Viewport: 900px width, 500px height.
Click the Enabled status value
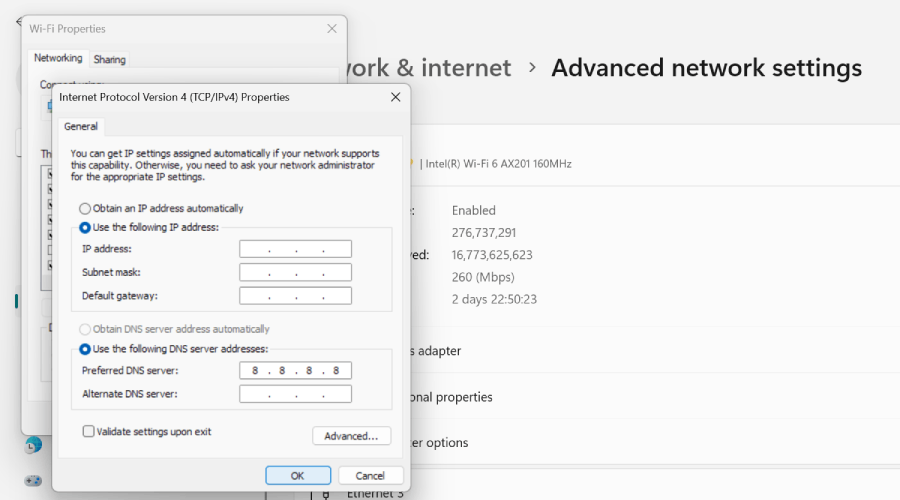pos(474,210)
